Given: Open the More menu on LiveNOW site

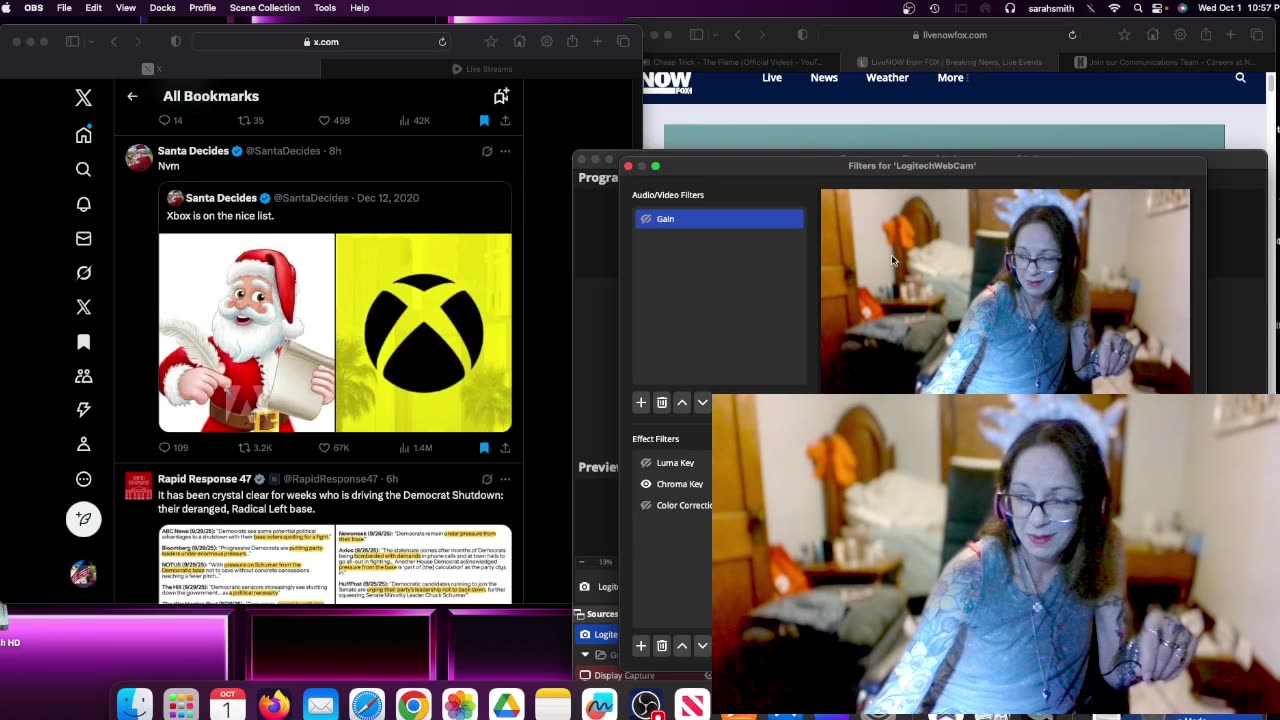Looking at the screenshot, I should [951, 78].
